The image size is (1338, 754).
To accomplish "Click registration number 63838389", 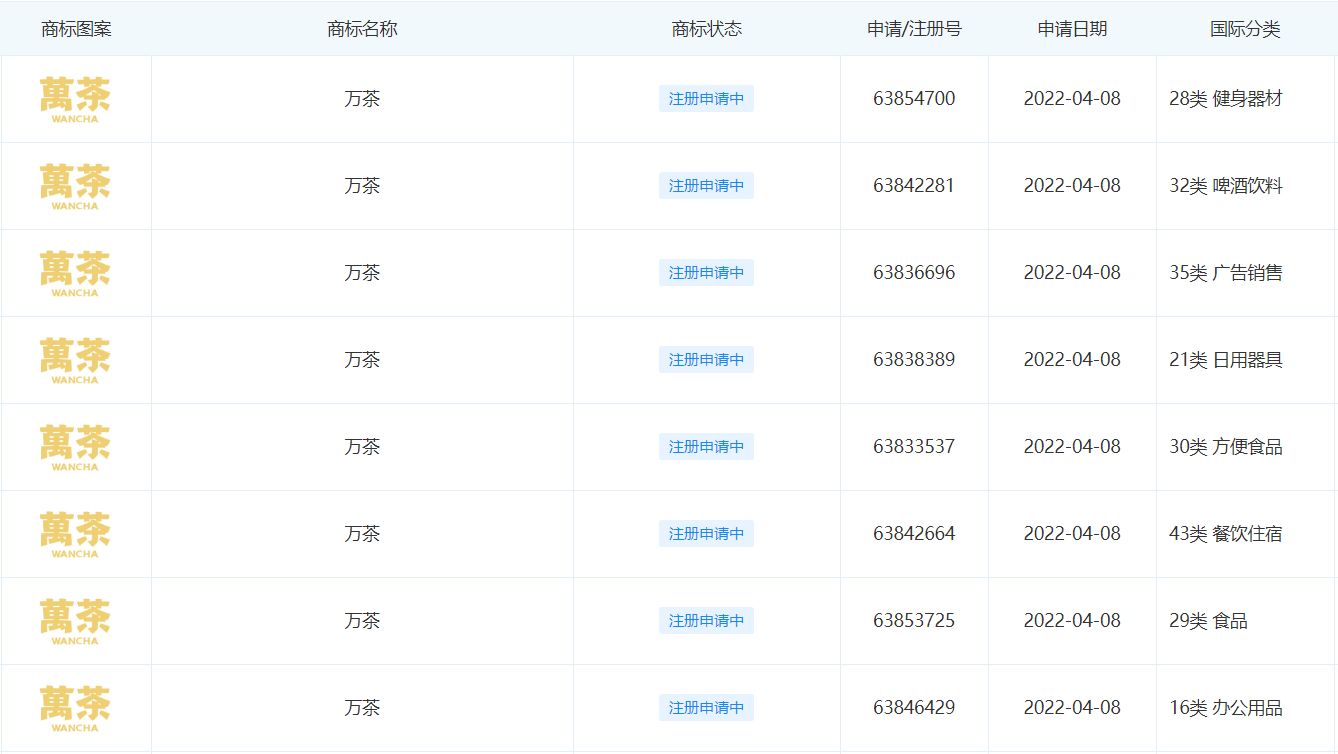I will pyautogui.click(x=914, y=360).
